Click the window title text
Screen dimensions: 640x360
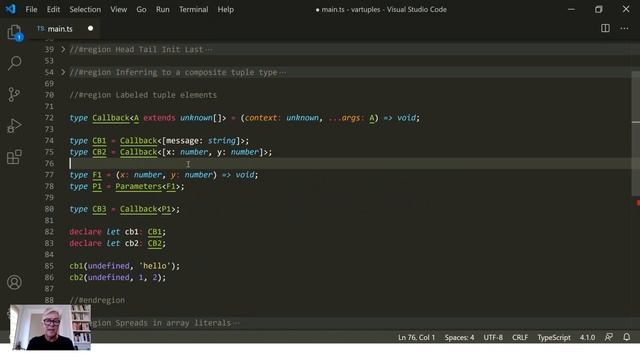click(x=381, y=9)
